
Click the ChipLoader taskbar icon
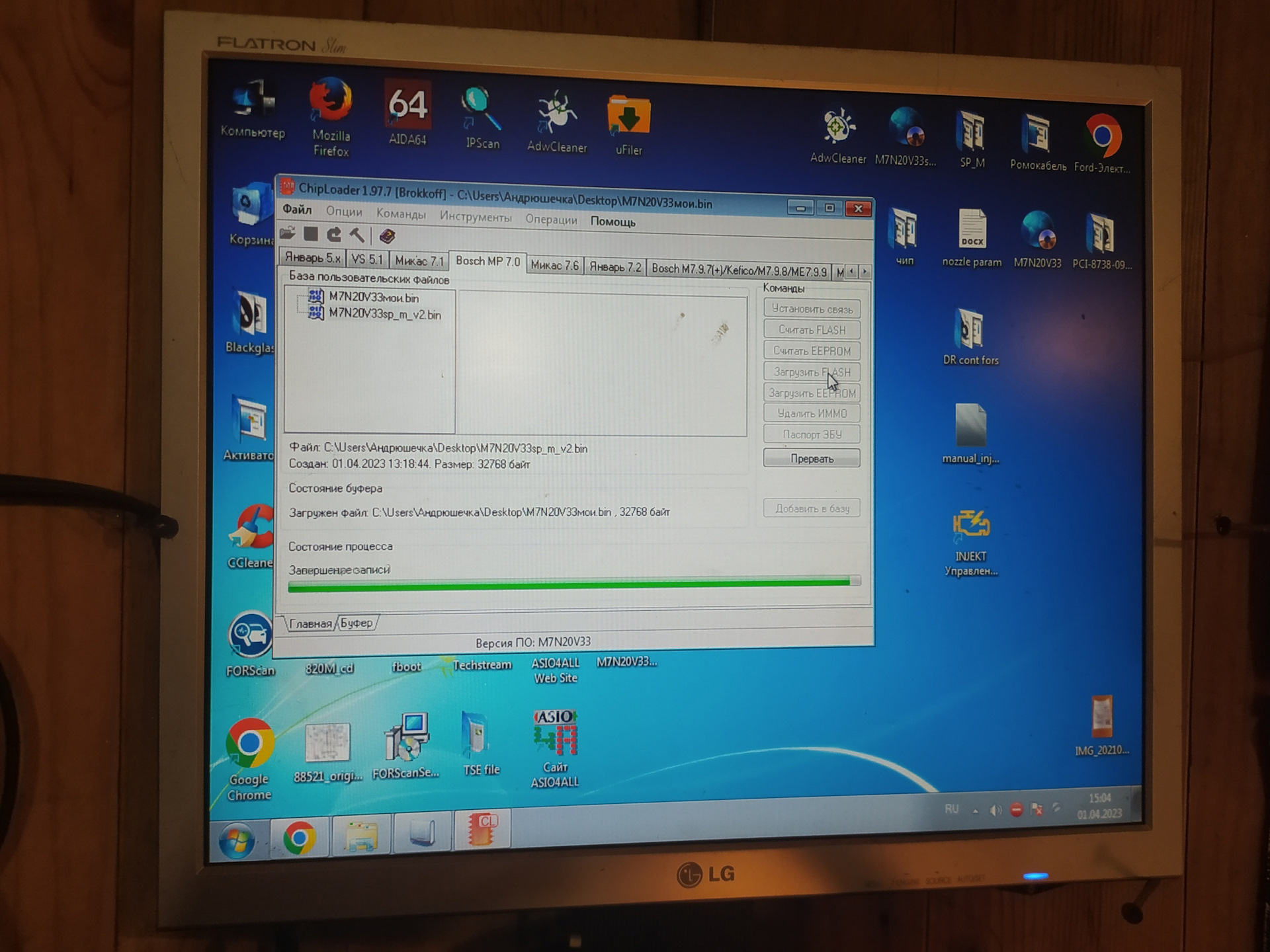tap(483, 830)
